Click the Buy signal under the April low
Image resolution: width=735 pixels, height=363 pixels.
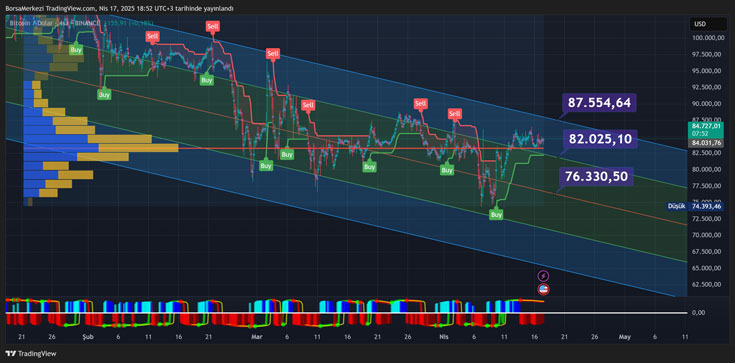tap(496, 215)
